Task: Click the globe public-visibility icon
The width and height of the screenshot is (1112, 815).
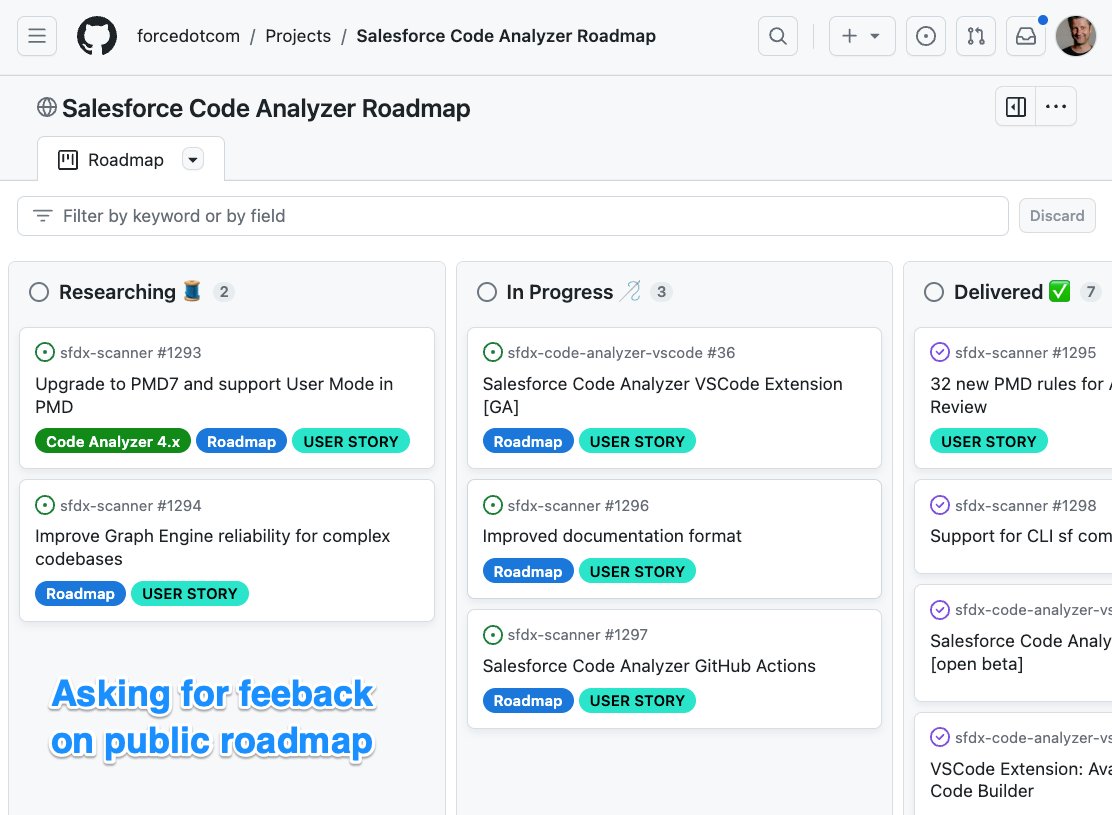Action: point(47,107)
